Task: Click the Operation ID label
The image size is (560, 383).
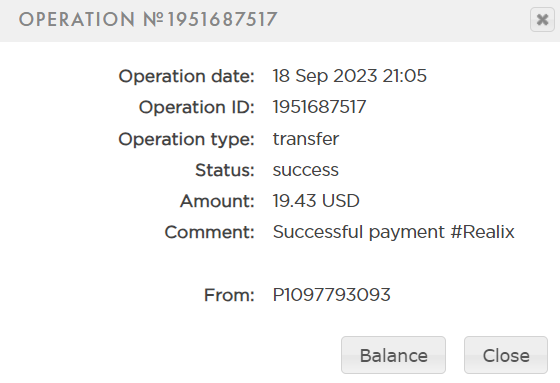Action: tap(196, 107)
